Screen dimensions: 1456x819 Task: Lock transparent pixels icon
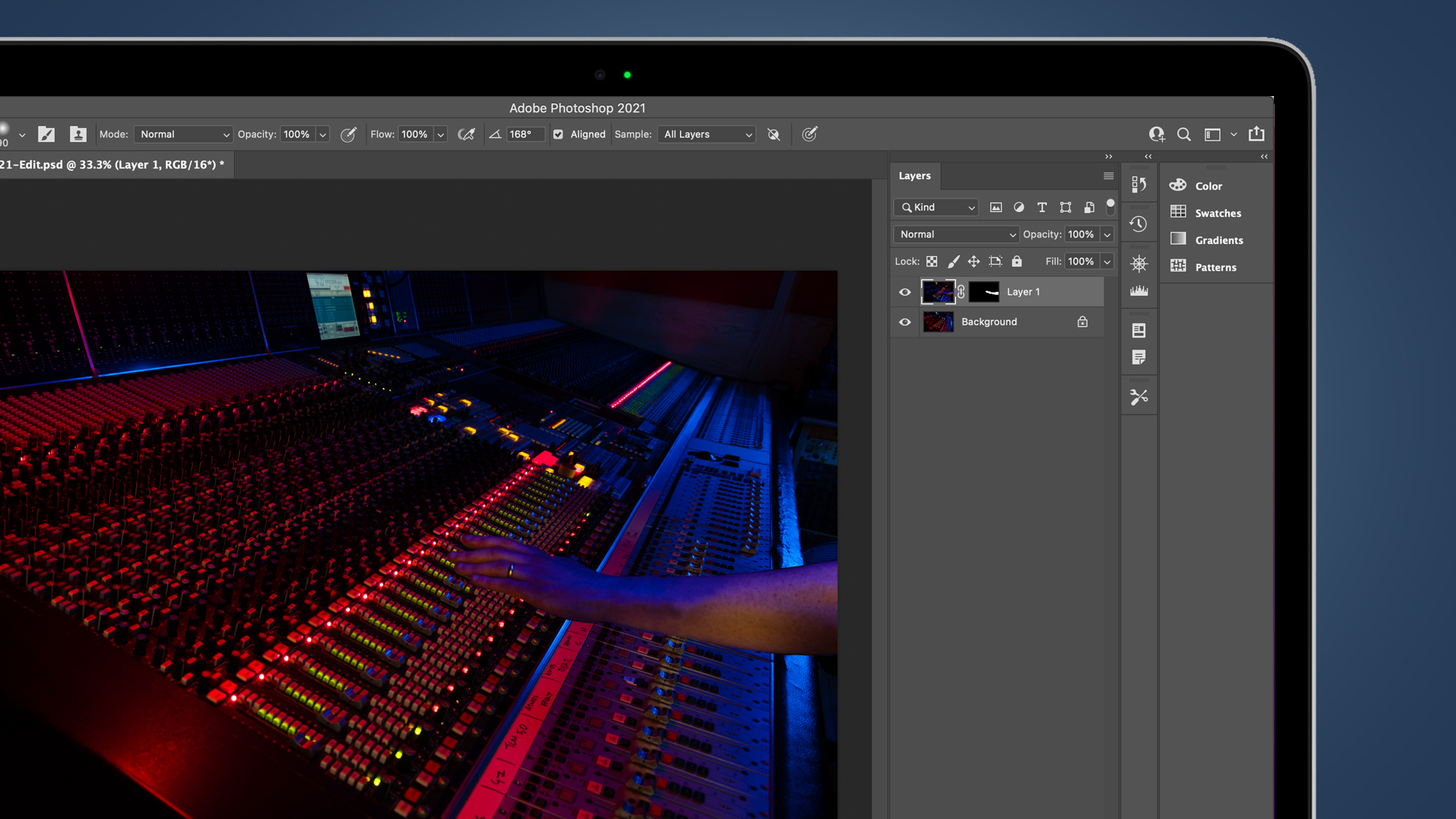coord(932,261)
